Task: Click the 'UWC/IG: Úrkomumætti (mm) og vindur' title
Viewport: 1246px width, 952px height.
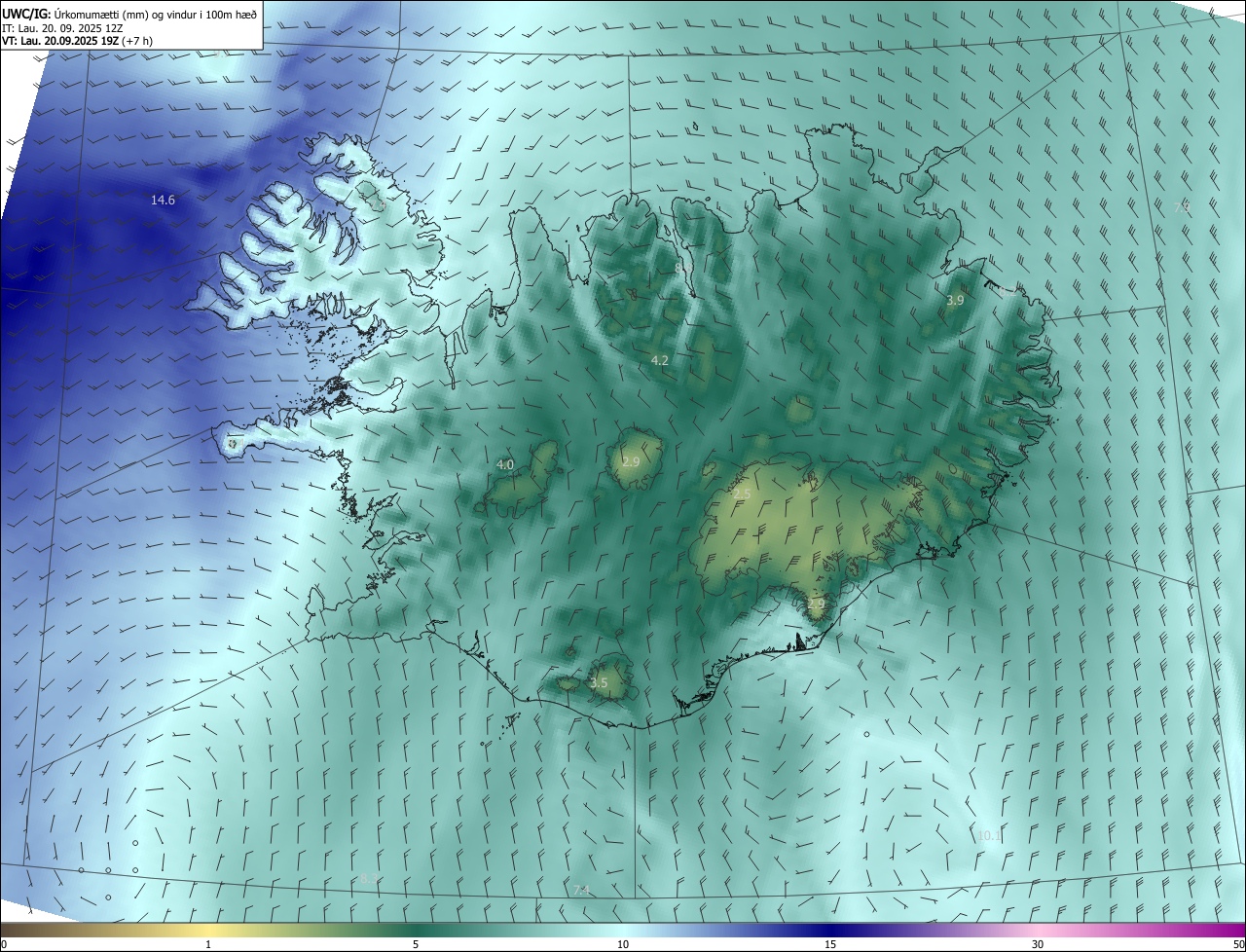Action: click(129, 14)
